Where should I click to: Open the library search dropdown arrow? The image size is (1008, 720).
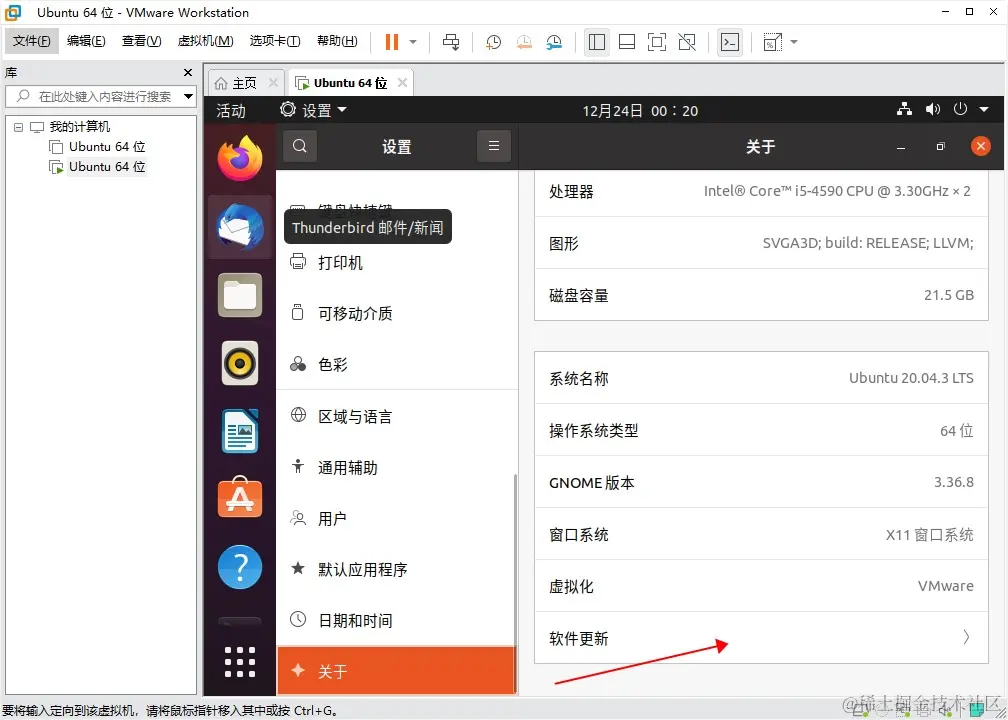click(x=189, y=96)
